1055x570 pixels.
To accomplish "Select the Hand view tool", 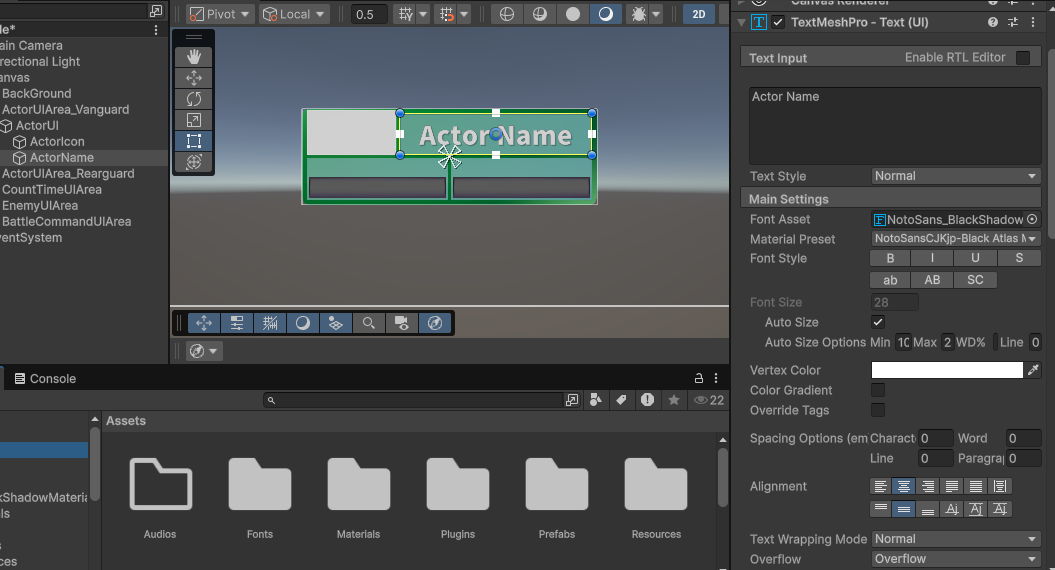I will click(x=194, y=57).
